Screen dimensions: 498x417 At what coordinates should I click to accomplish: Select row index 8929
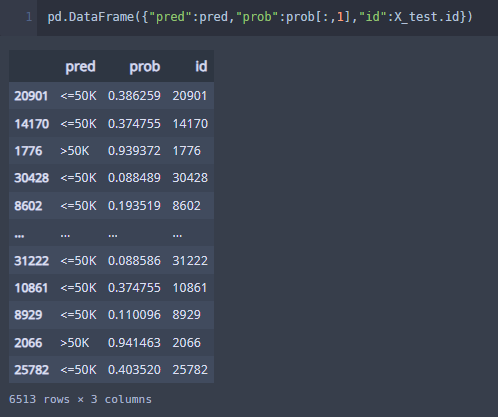[28, 315]
